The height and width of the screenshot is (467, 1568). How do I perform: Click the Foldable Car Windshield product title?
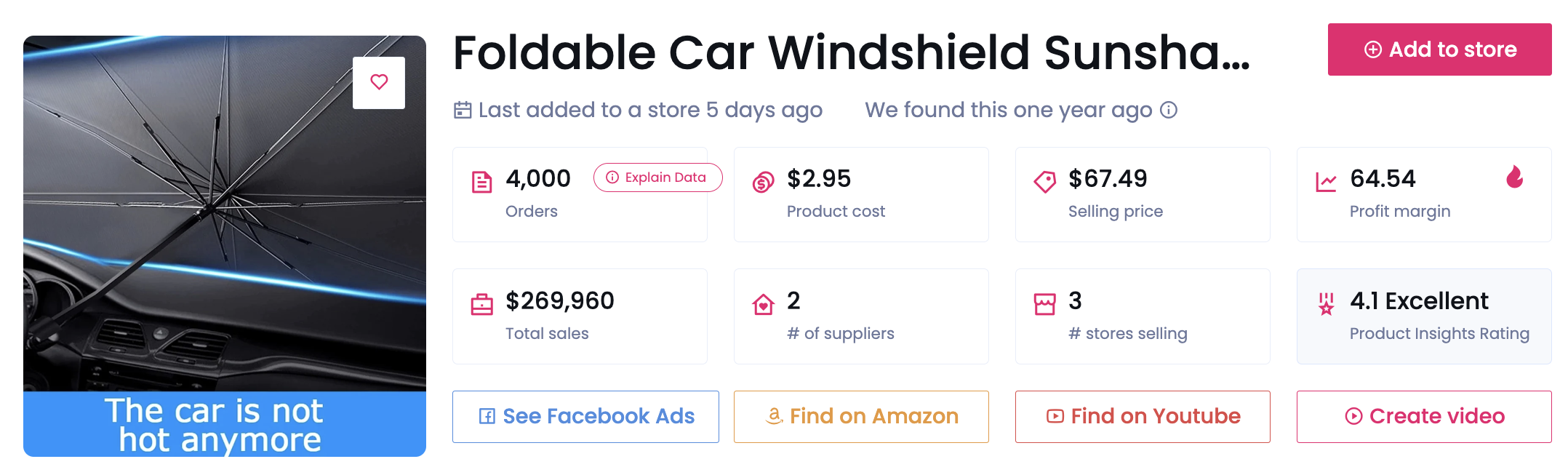(851, 53)
